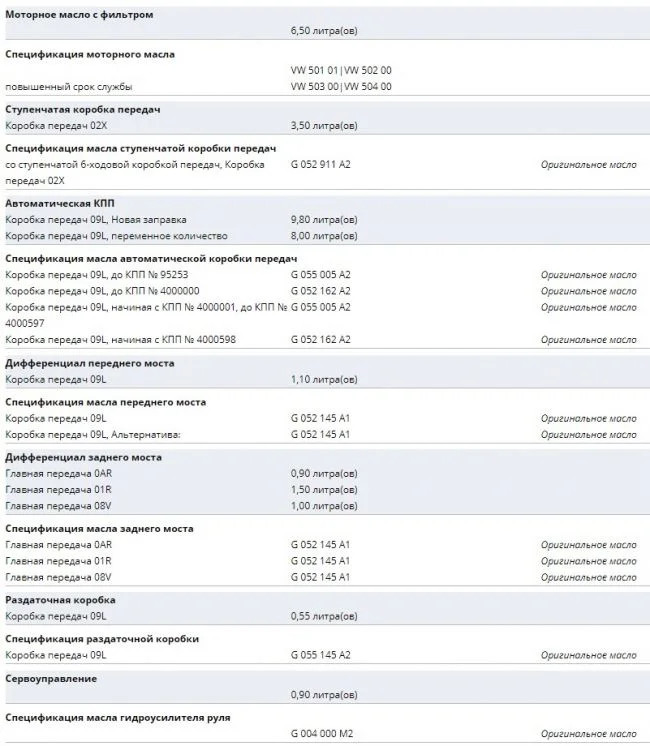Select the 'VW 503 00 | VW 504 00' specification
The image size is (650, 746).
click(x=341, y=86)
